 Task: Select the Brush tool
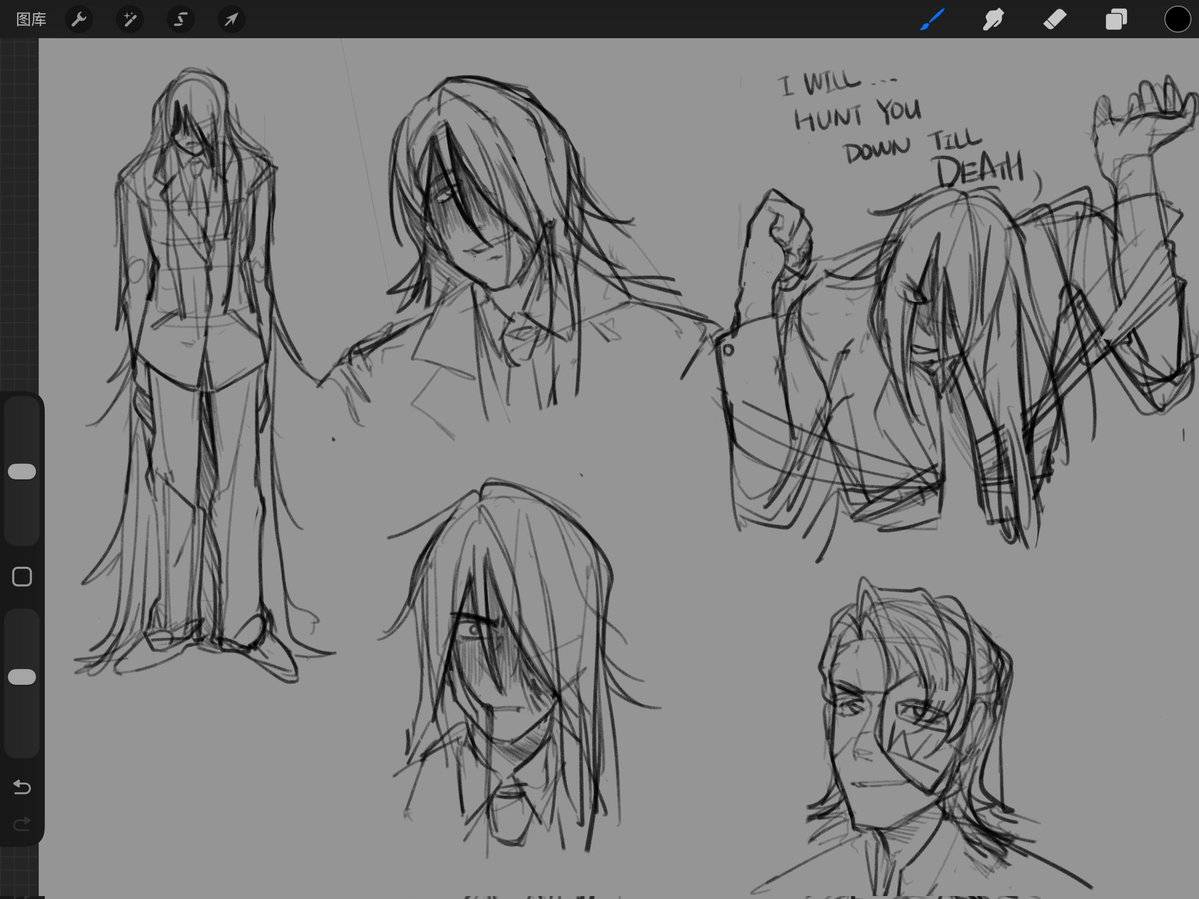(932, 19)
